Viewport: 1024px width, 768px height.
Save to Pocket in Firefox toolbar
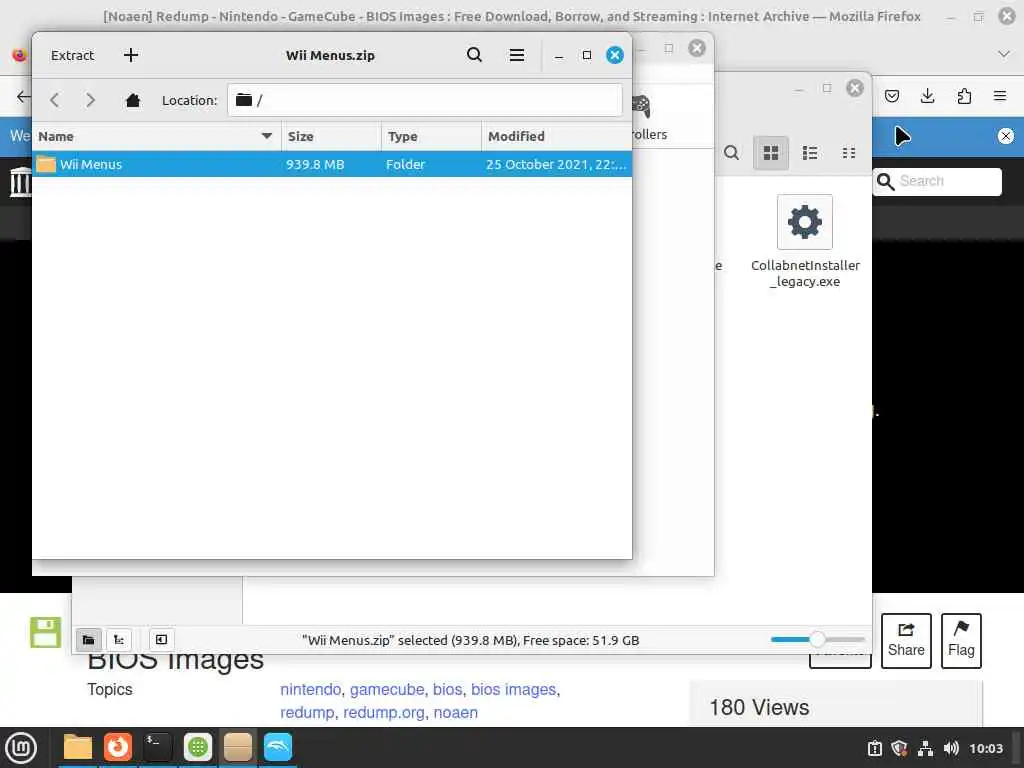(x=891, y=97)
